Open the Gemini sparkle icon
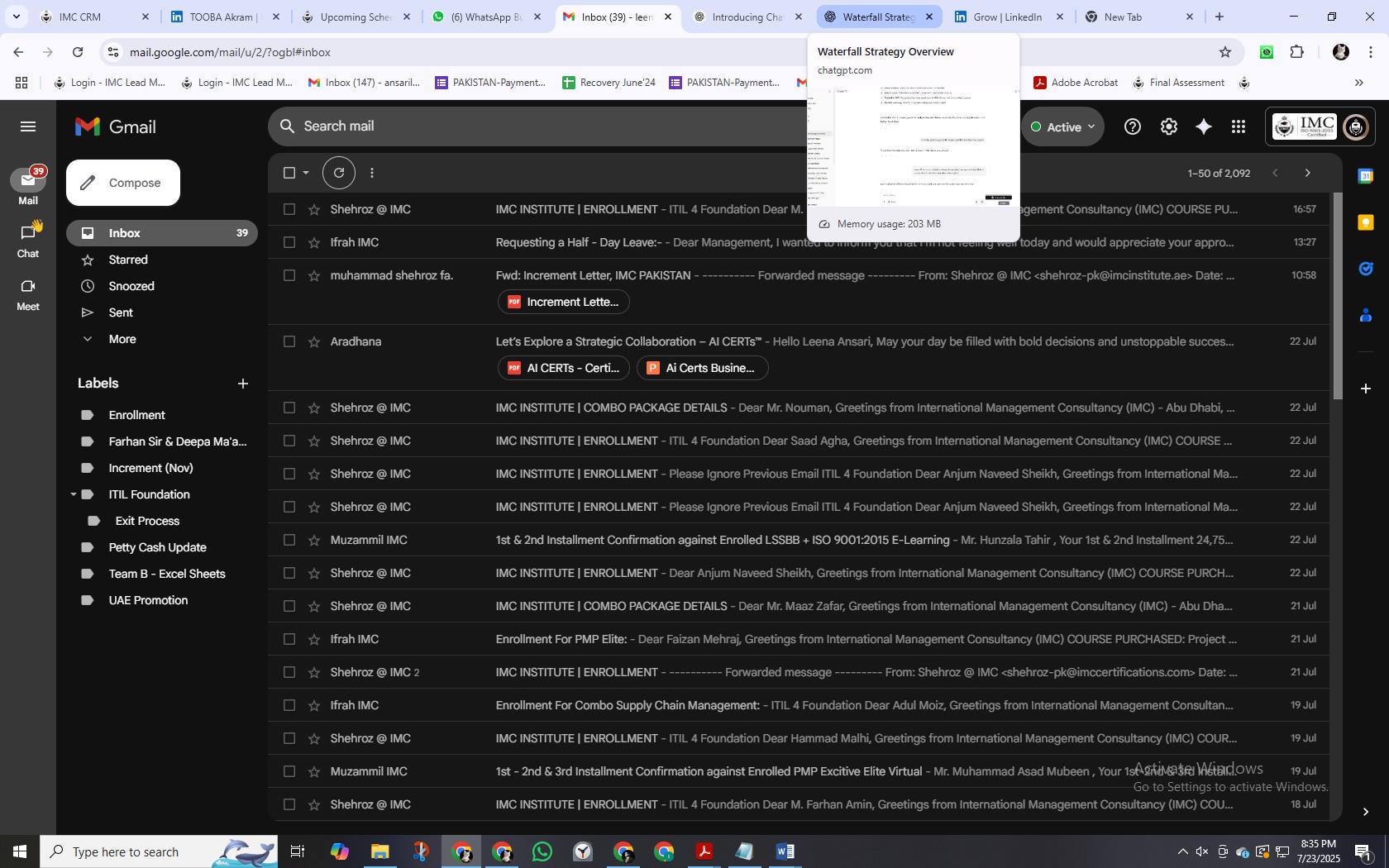 tap(1204, 126)
